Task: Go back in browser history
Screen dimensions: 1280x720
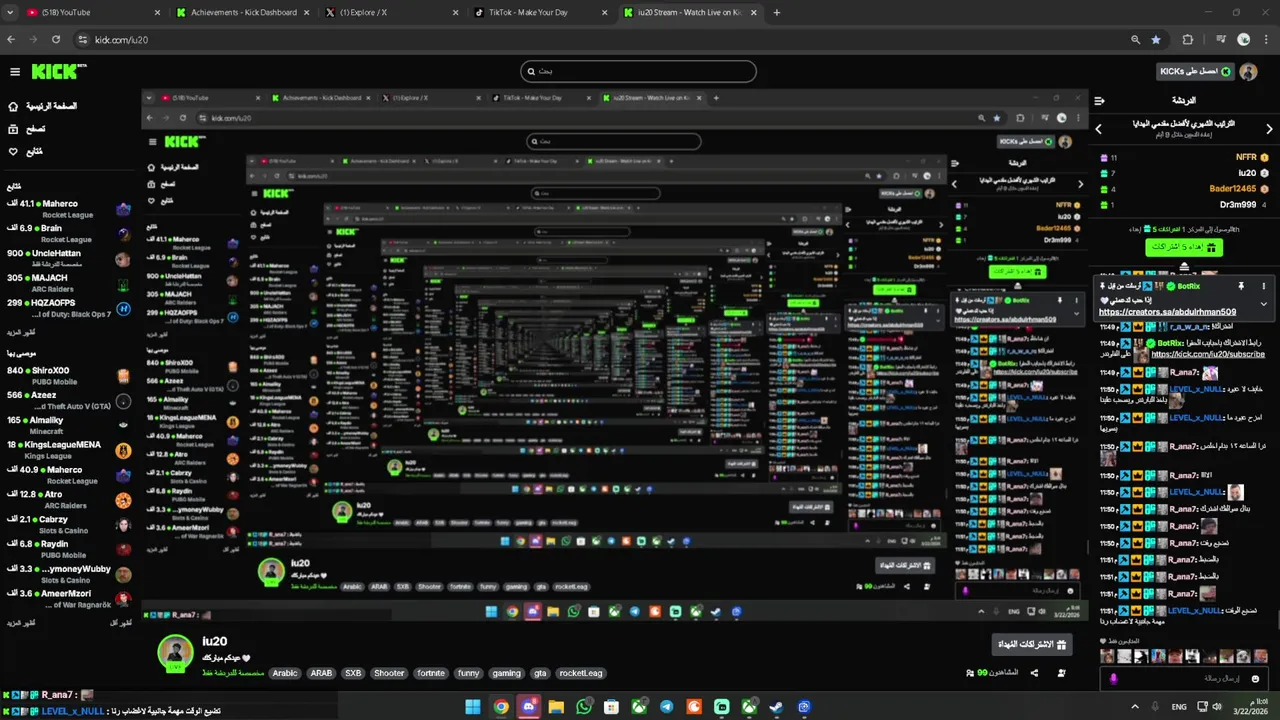Action: pos(11,40)
